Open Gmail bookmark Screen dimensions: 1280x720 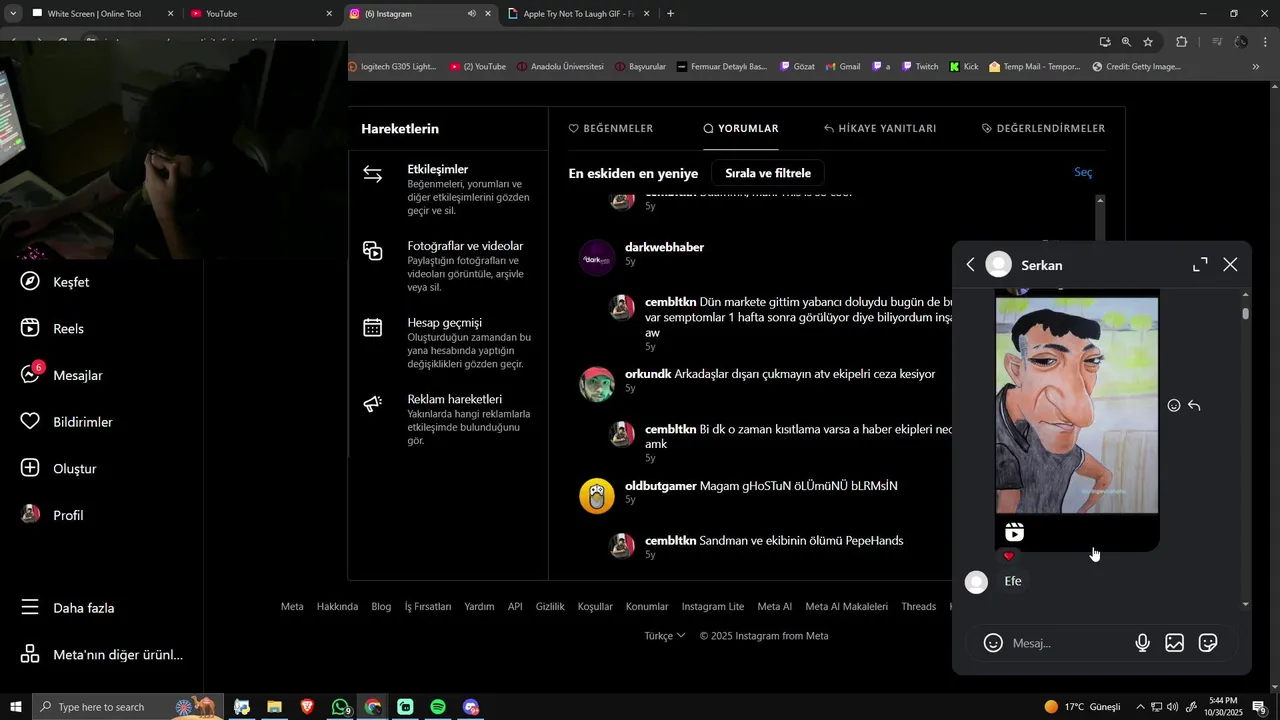tap(841, 67)
